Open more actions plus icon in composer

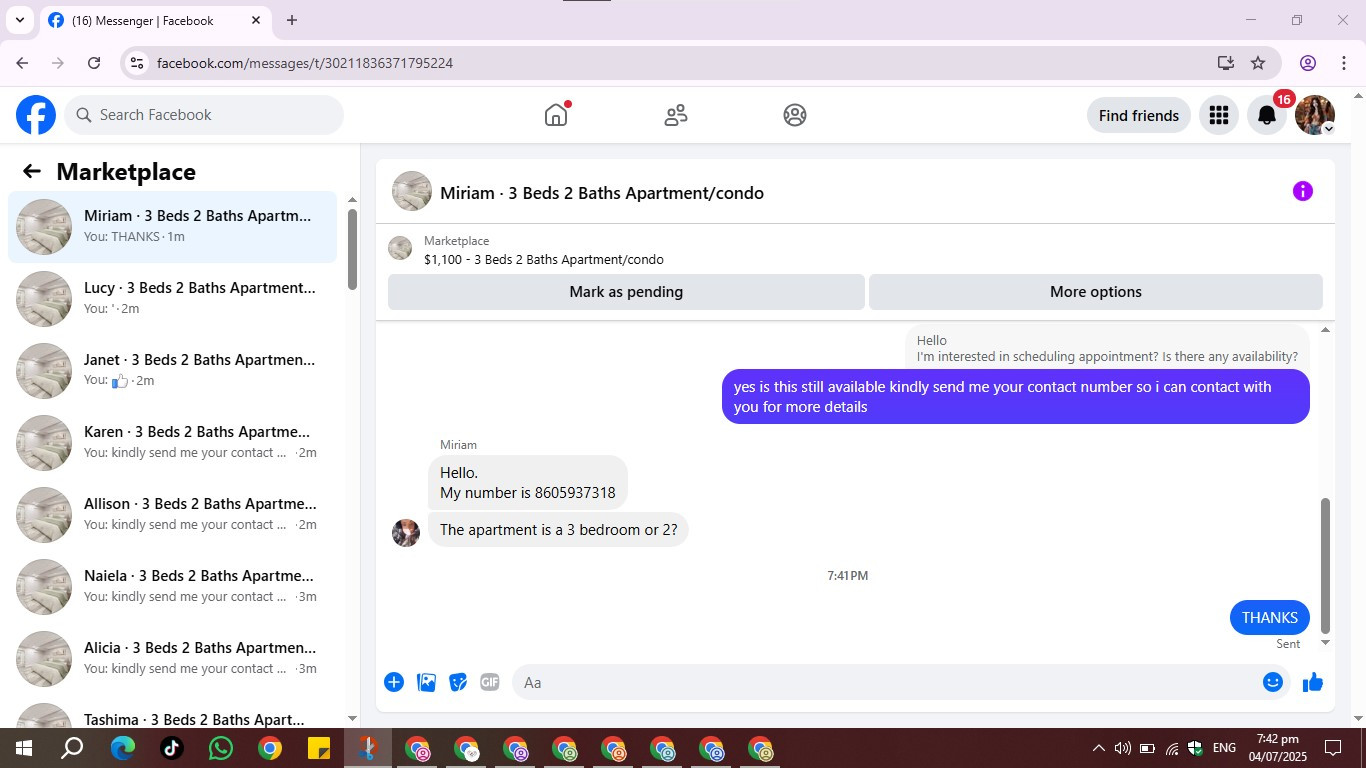(x=394, y=682)
